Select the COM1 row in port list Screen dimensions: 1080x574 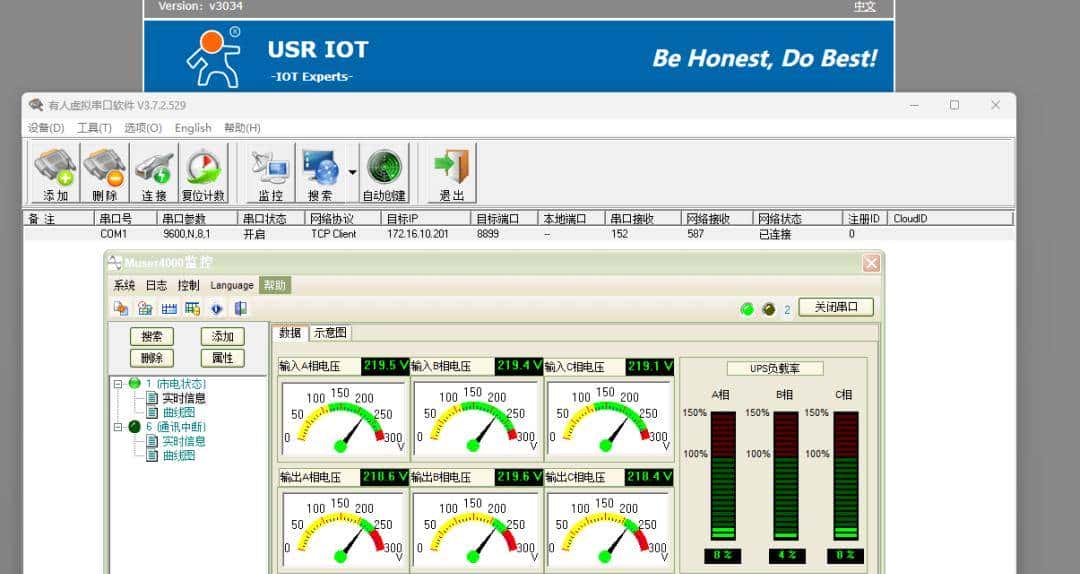pyautogui.click(x=114, y=234)
